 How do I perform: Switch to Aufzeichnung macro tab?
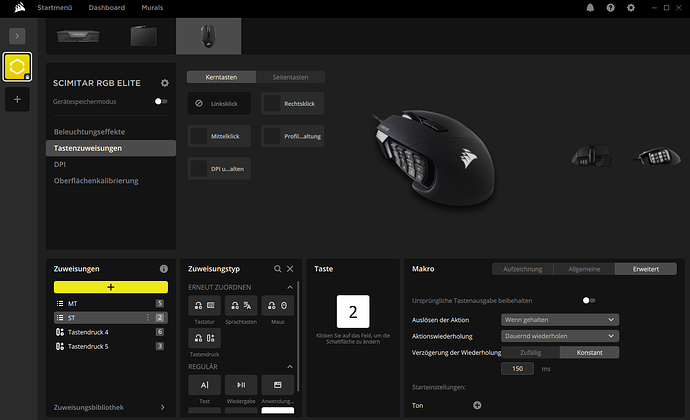pos(523,269)
